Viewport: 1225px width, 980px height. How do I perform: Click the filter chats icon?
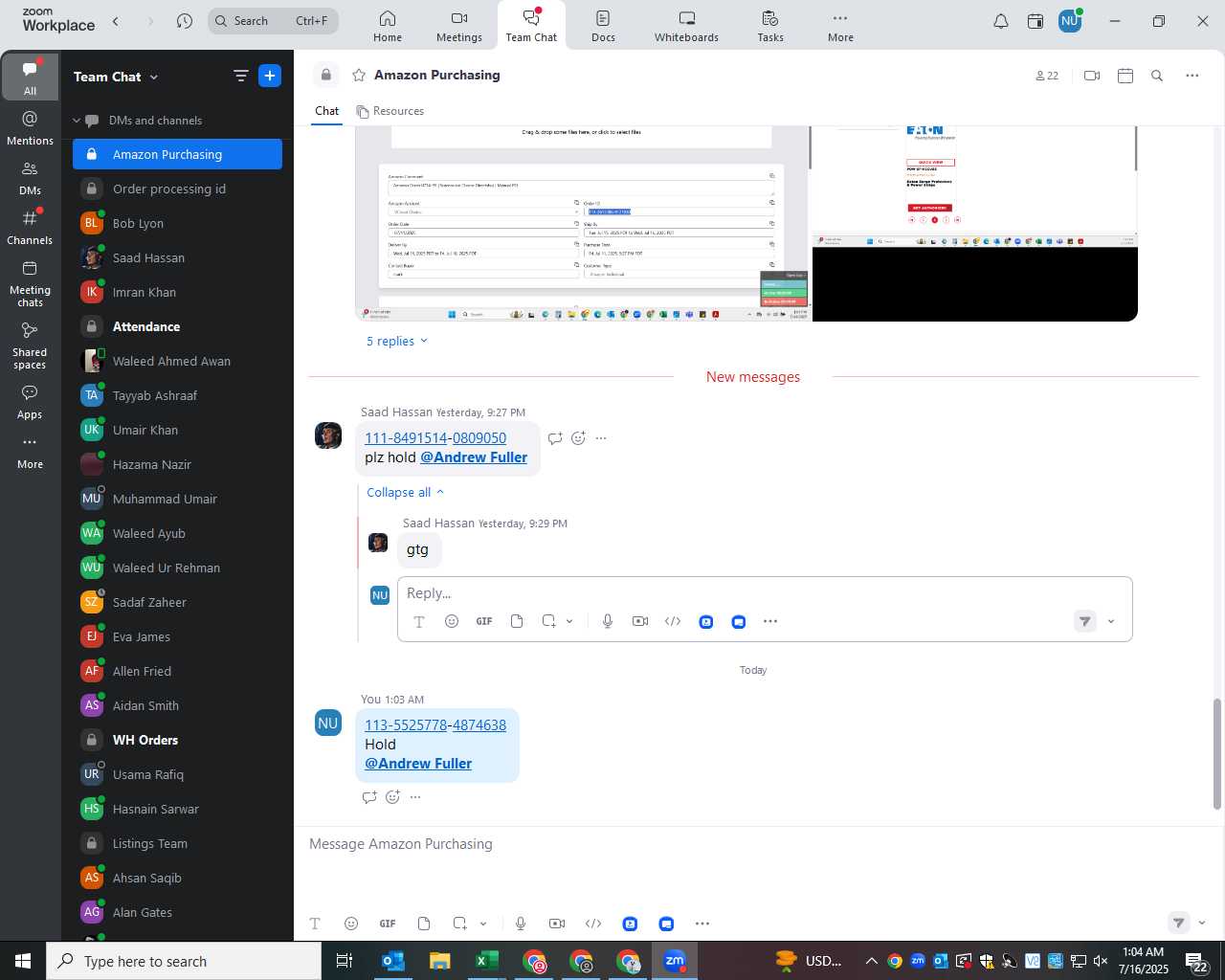click(x=241, y=77)
